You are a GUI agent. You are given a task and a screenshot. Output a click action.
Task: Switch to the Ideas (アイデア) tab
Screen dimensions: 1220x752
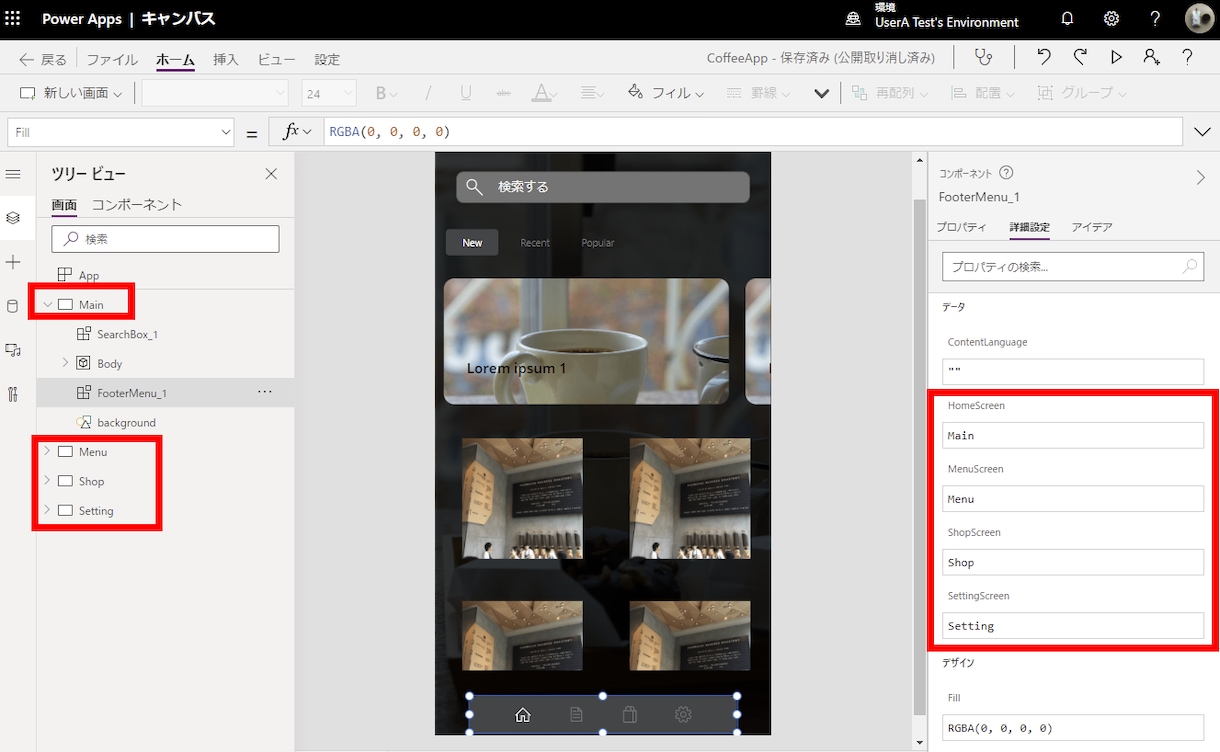1092,227
